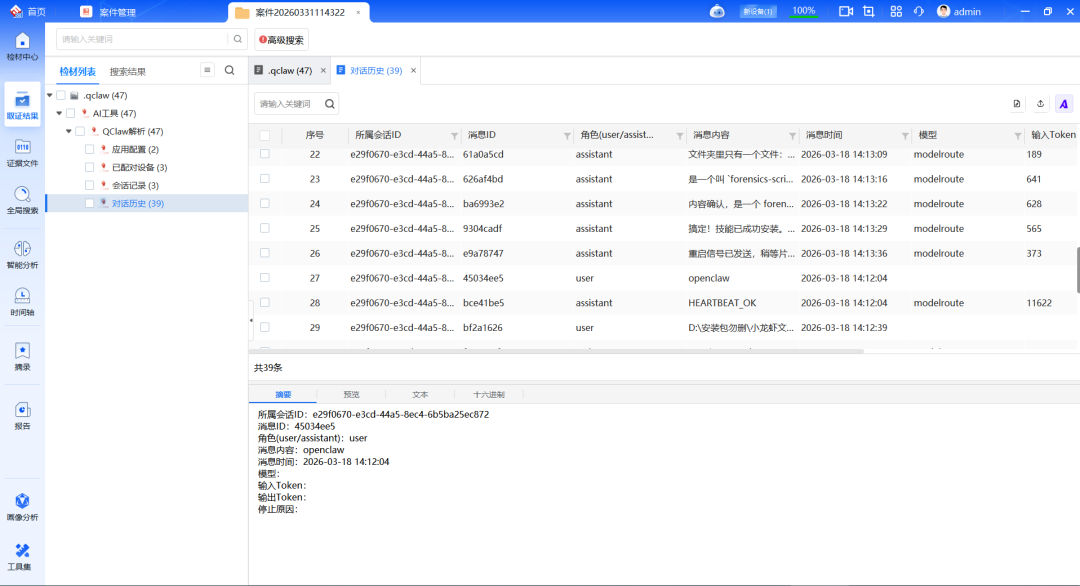1080x586 pixels.
Task: Switch to the 搜索结果 tab
Action: tap(127, 72)
